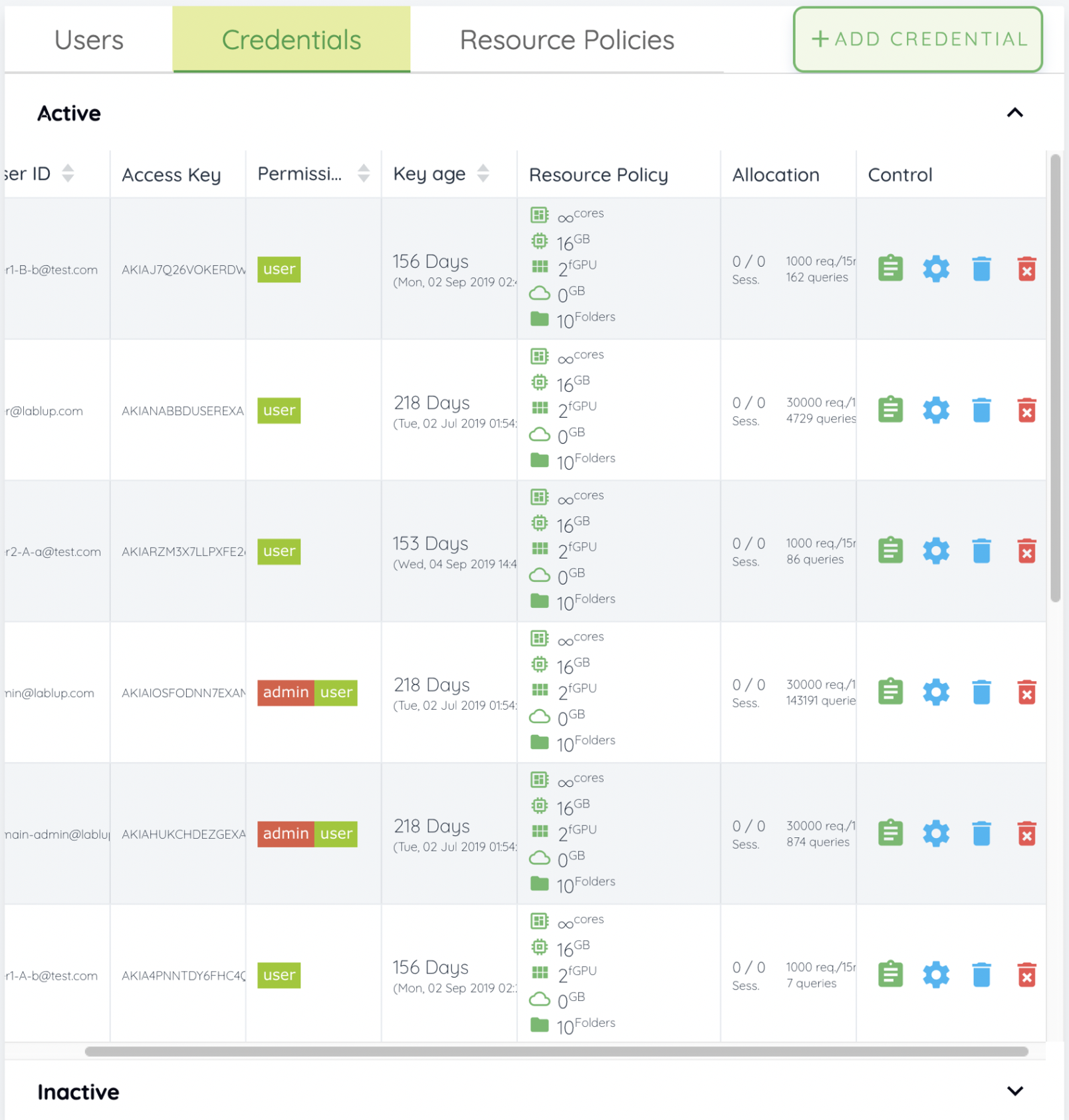This screenshot has height=1120, width=1069.
Task: Click blue trash icon for AKIAHUKCHDEZGEXA key
Action: click(x=981, y=833)
